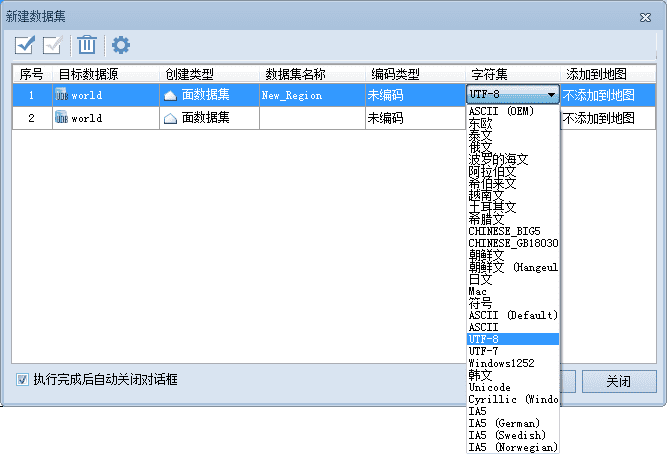This screenshot has height=454, width=667.
Task: Open 面数据集 type cell in row 2
Action: tap(209, 118)
